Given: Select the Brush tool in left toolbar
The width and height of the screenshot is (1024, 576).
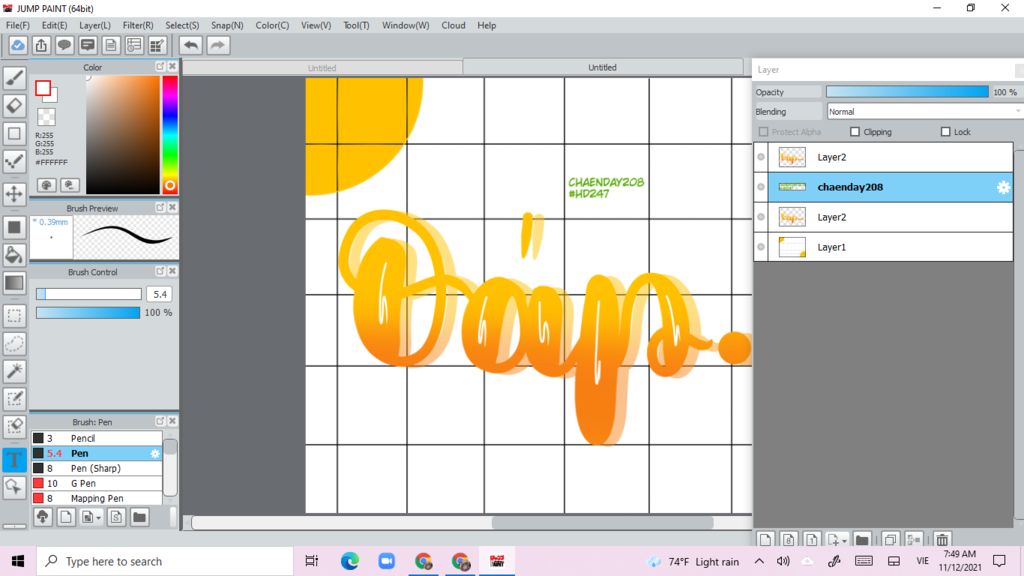Looking at the screenshot, I should tap(14, 78).
